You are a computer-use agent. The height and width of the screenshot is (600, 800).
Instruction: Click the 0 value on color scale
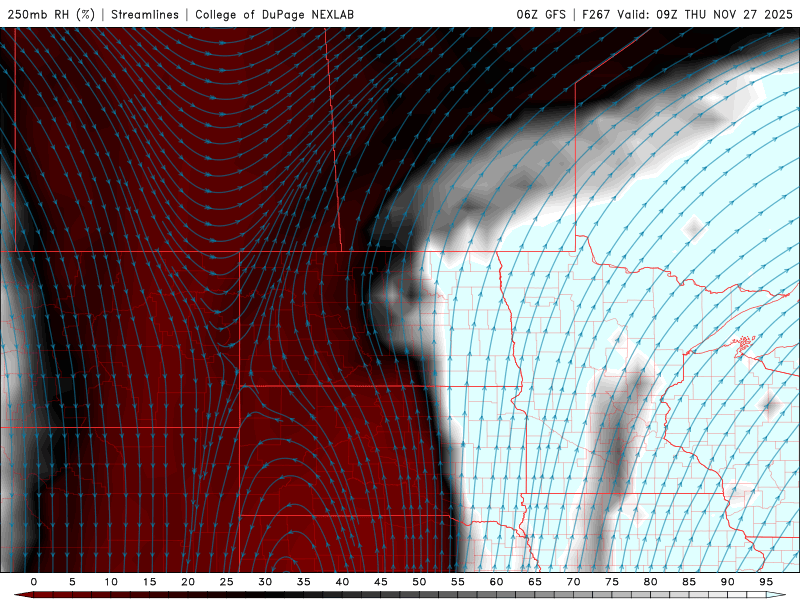(34, 582)
